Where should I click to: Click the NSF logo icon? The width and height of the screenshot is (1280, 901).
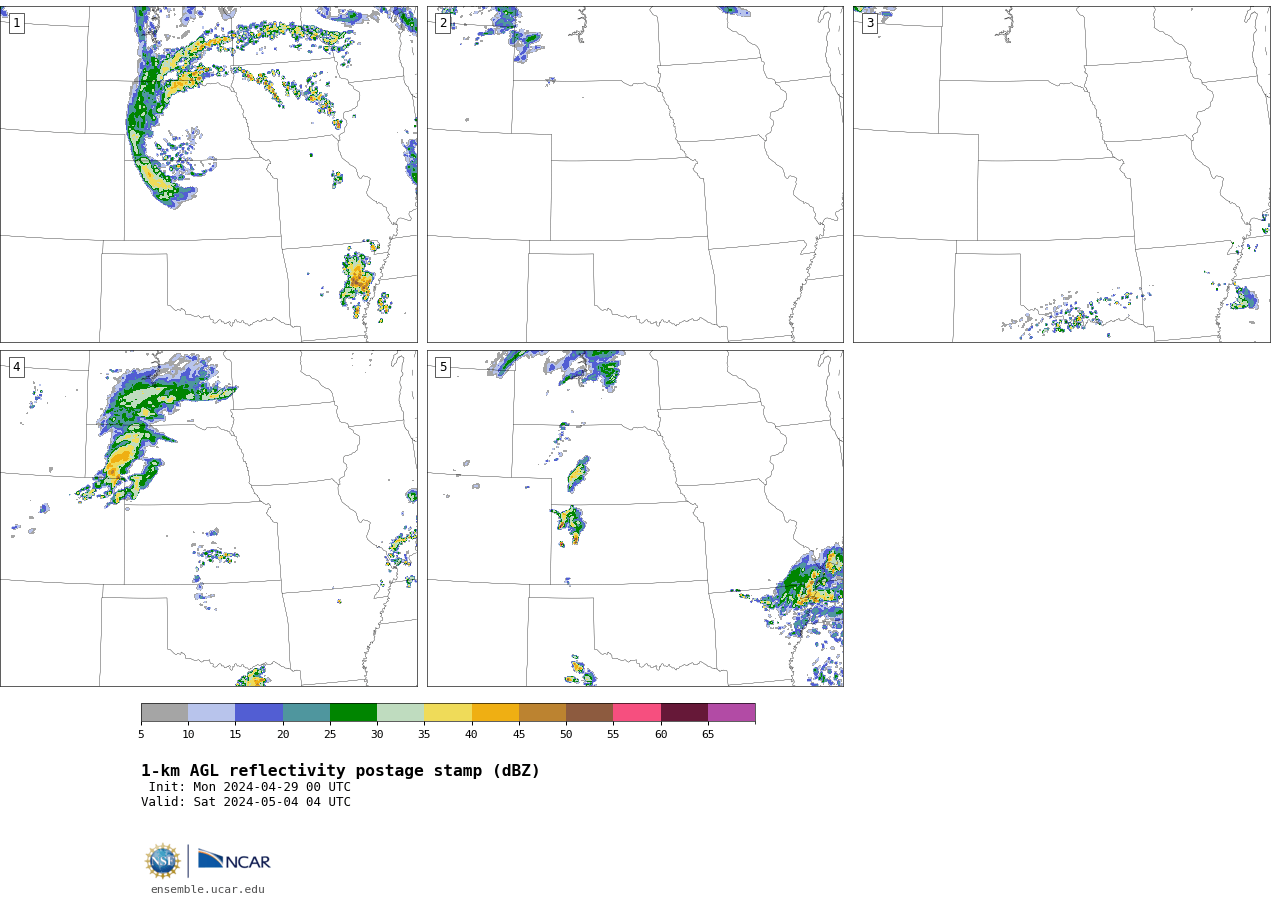[162, 861]
